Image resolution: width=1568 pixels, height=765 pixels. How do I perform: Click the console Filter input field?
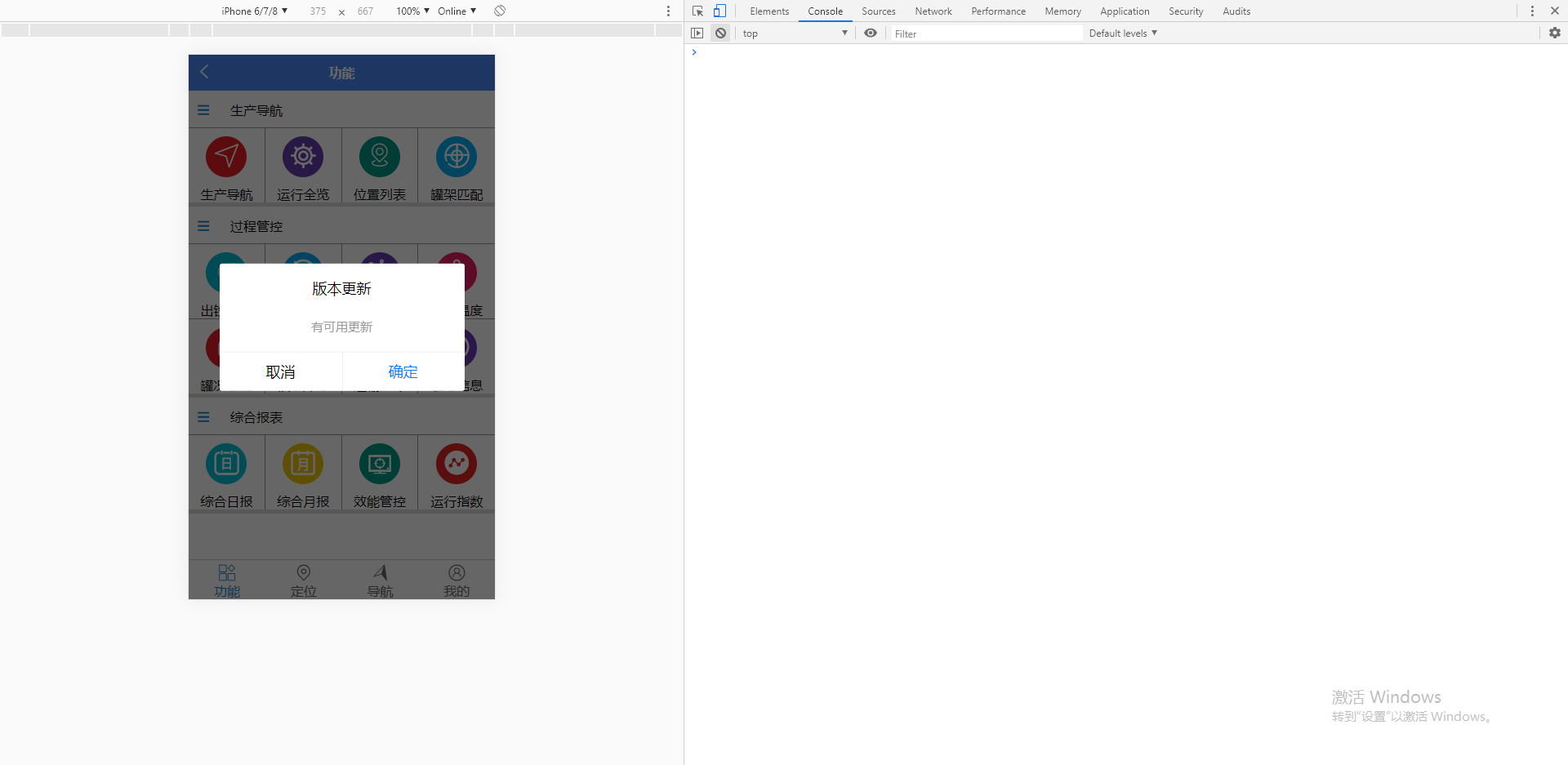[987, 33]
